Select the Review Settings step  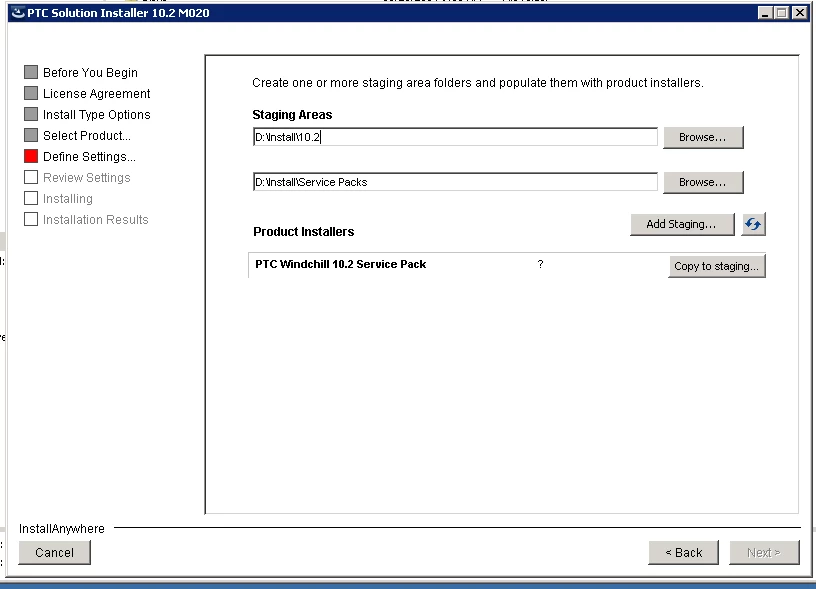click(x=86, y=177)
